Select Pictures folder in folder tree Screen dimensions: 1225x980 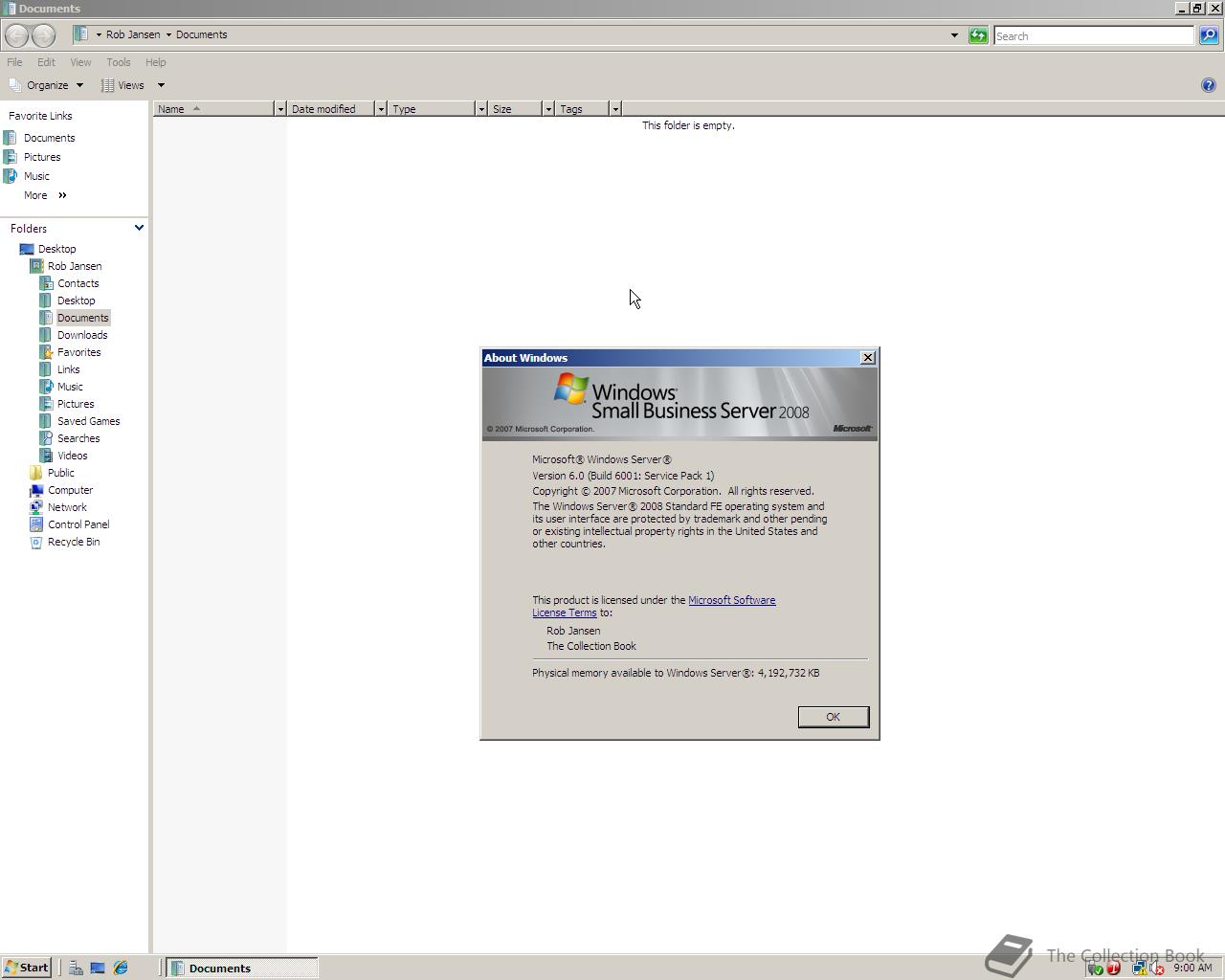pyautogui.click(x=76, y=404)
